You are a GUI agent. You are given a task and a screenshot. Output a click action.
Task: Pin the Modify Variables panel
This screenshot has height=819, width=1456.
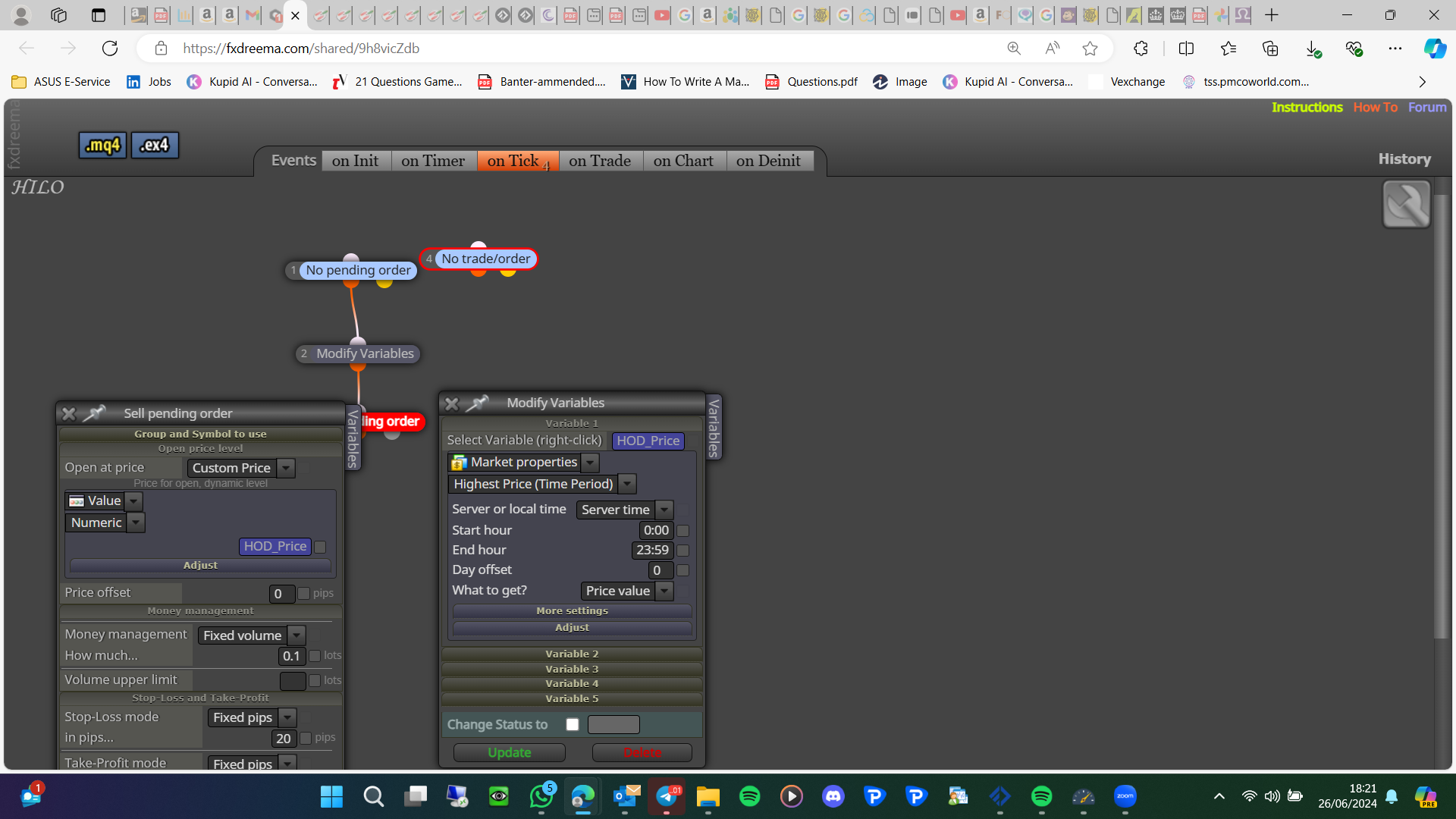[477, 403]
